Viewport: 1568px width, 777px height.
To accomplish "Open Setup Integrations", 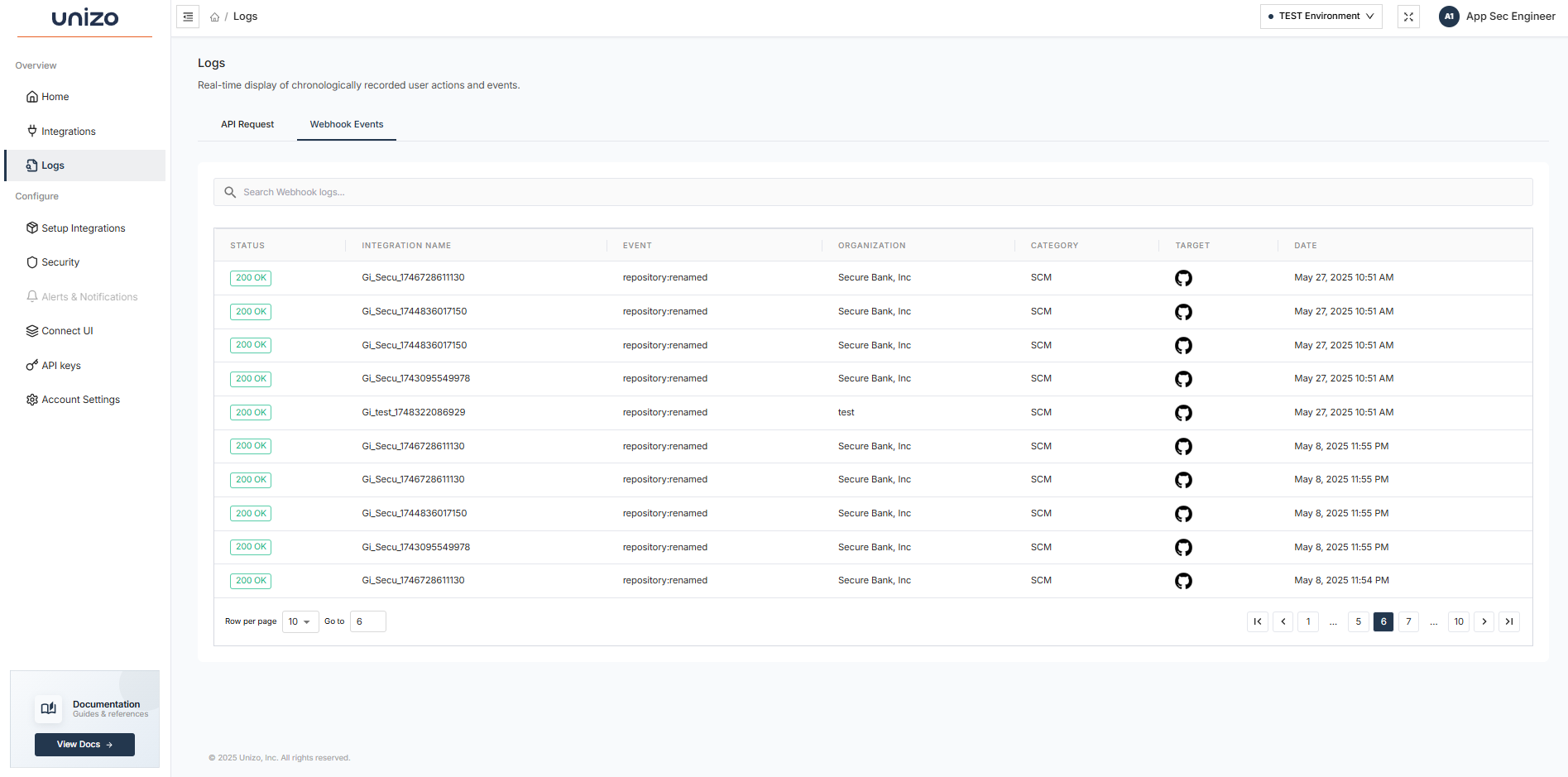I will click(83, 228).
